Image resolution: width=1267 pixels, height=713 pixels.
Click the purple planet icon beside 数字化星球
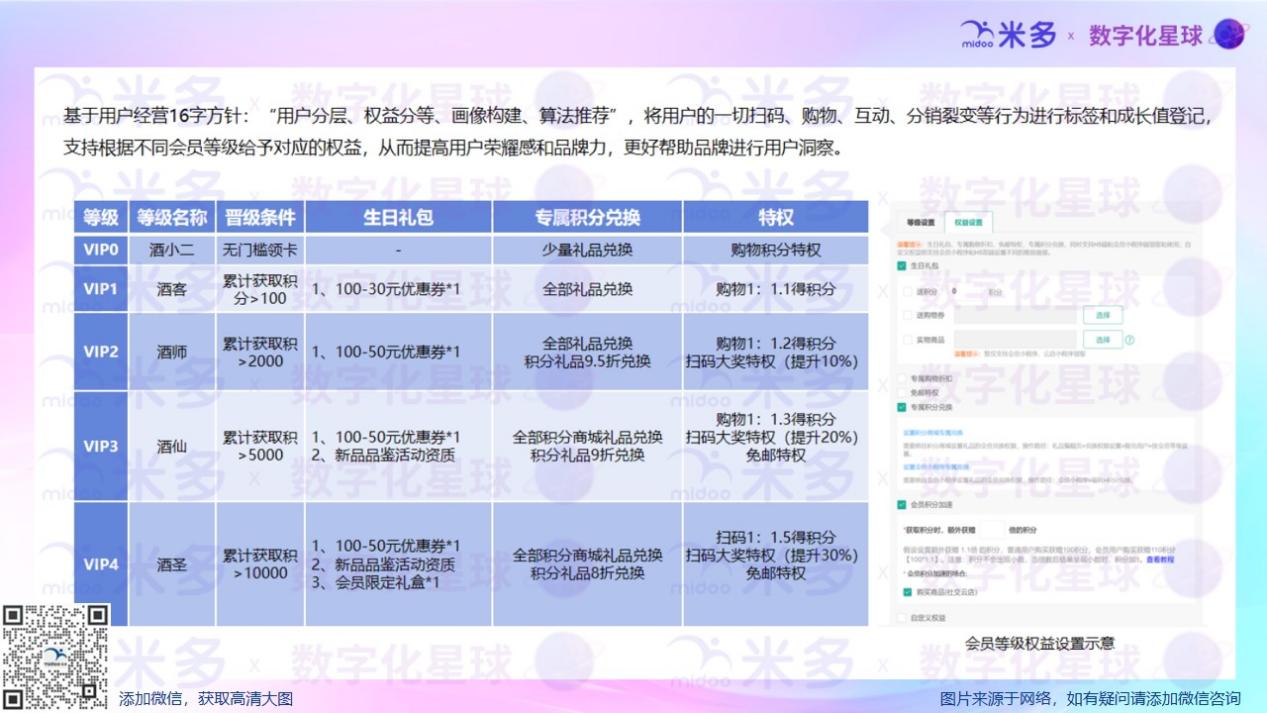coord(1229,35)
